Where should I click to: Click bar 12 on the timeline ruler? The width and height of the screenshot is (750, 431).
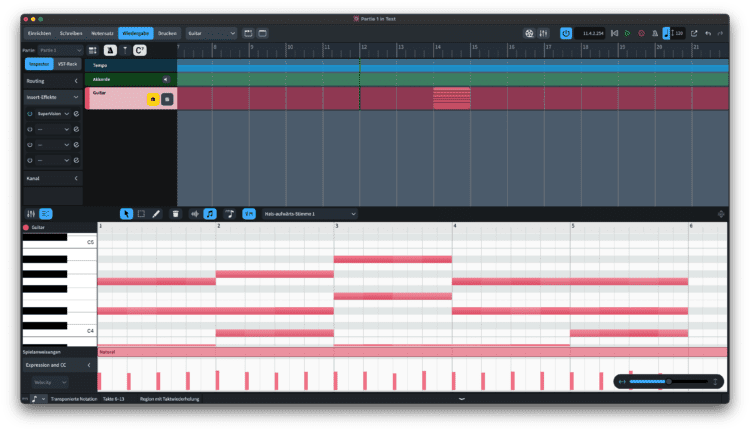click(x=364, y=47)
